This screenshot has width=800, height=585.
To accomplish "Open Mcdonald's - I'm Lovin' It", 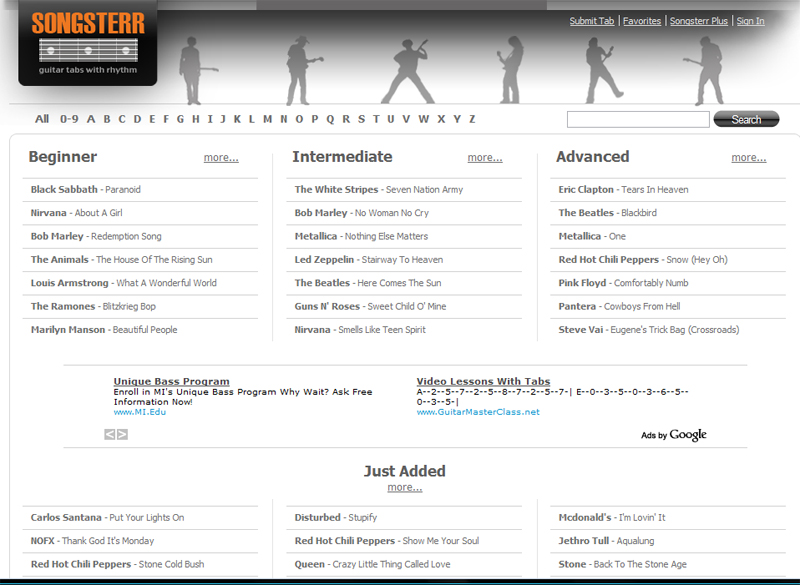I will coord(612,518).
